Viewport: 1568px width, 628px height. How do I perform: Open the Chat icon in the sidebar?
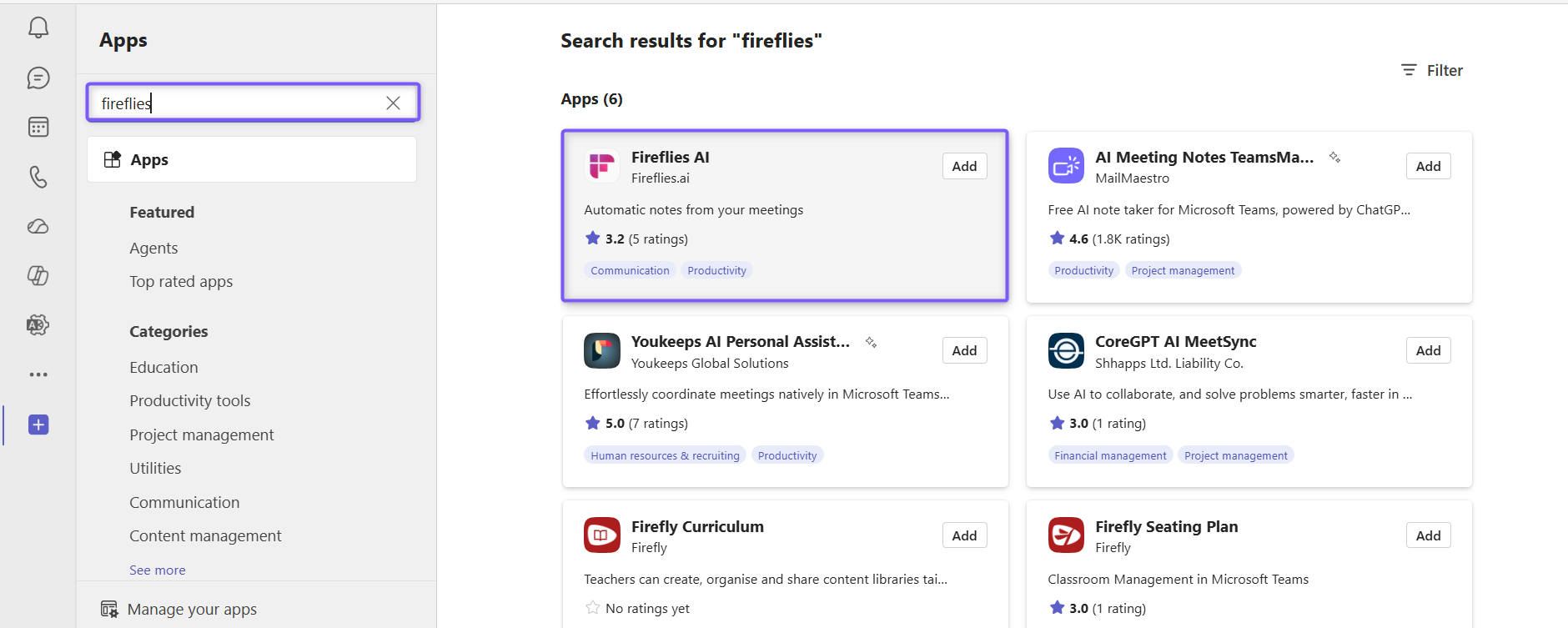(x=38, y=78)
